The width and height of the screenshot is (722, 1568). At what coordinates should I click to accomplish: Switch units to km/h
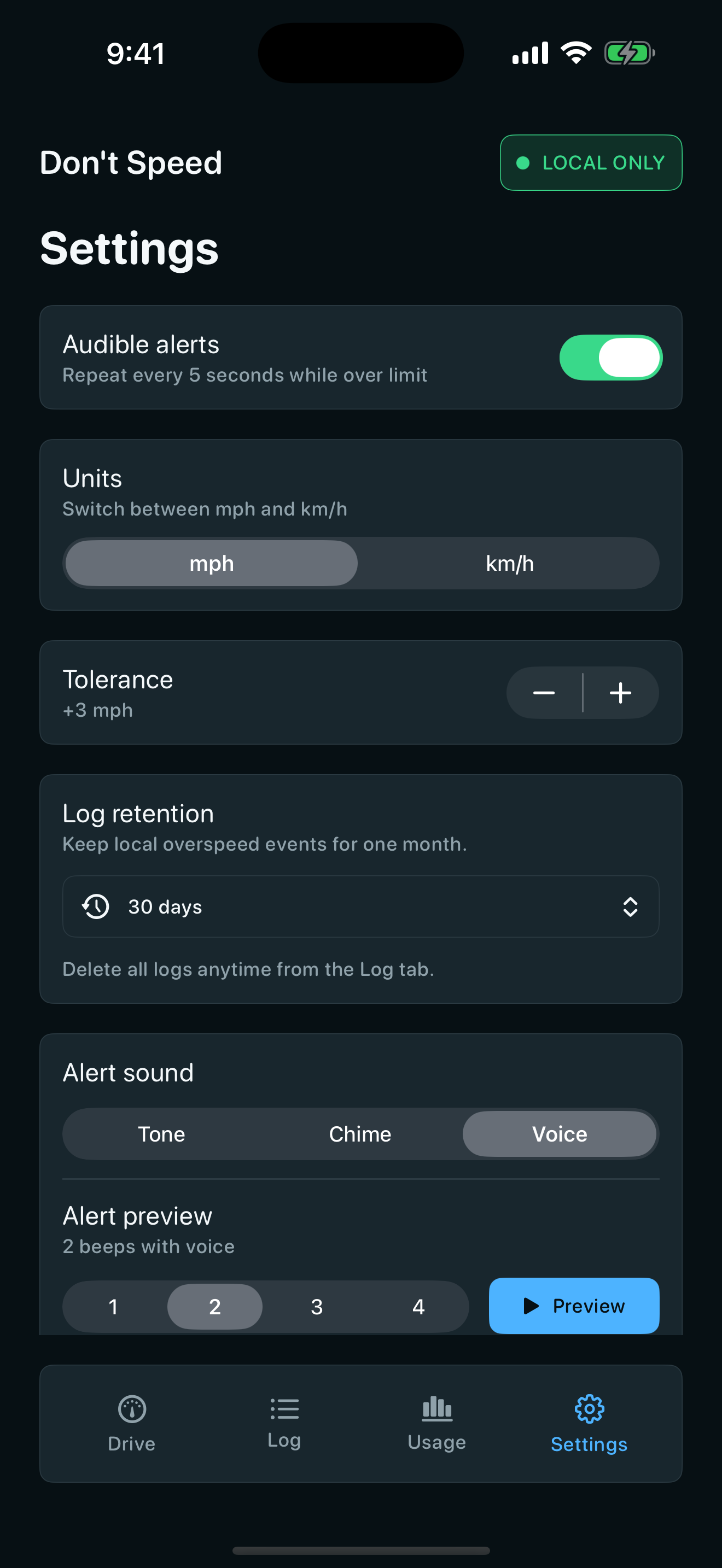509,563
